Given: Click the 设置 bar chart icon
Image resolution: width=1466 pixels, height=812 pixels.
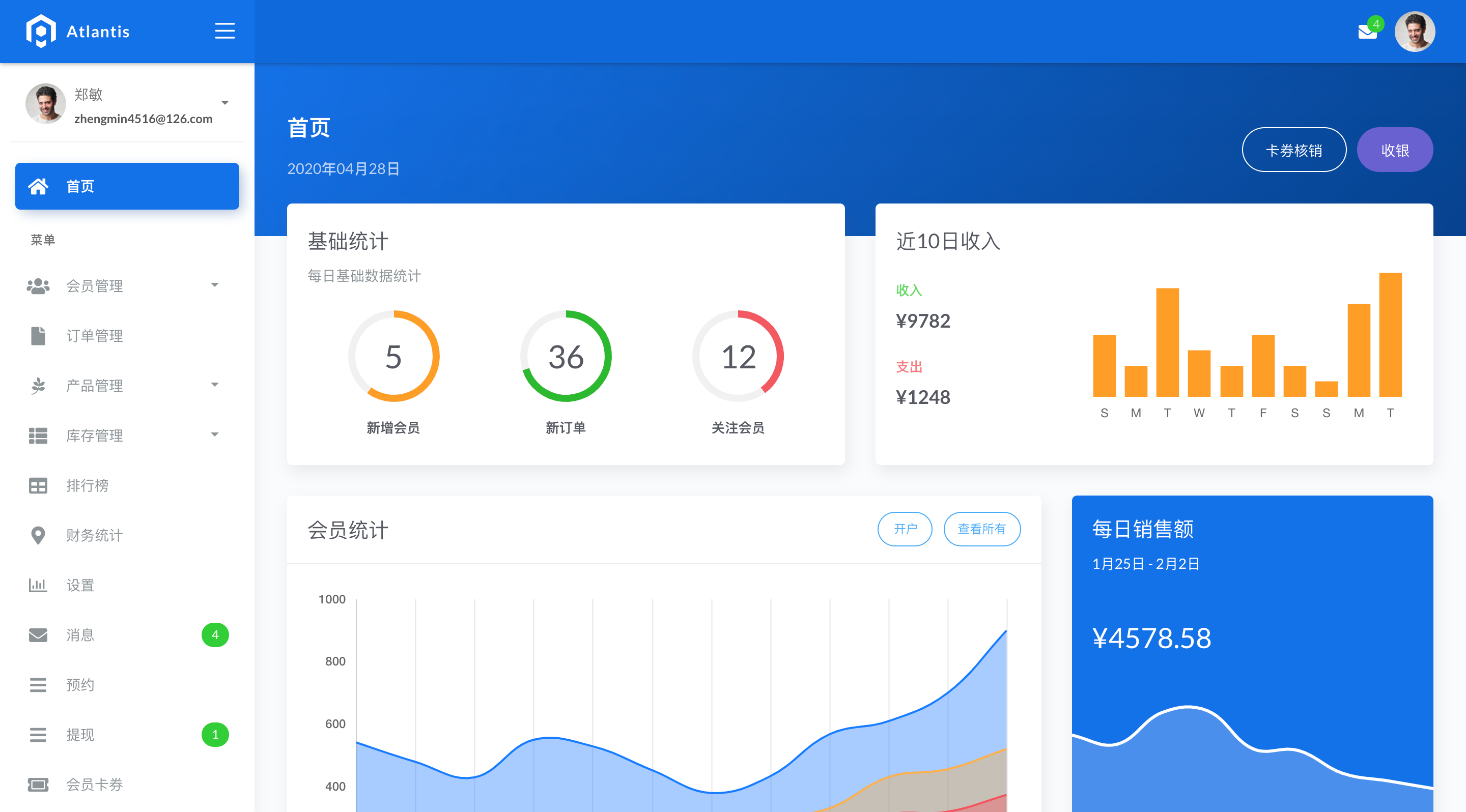Looking at the screenshot, I should 38,585.
